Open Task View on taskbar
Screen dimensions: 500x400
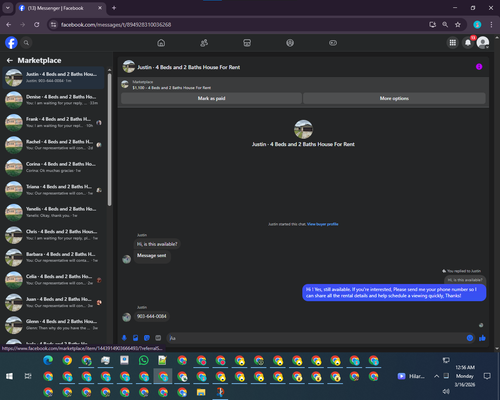[28, 376]
